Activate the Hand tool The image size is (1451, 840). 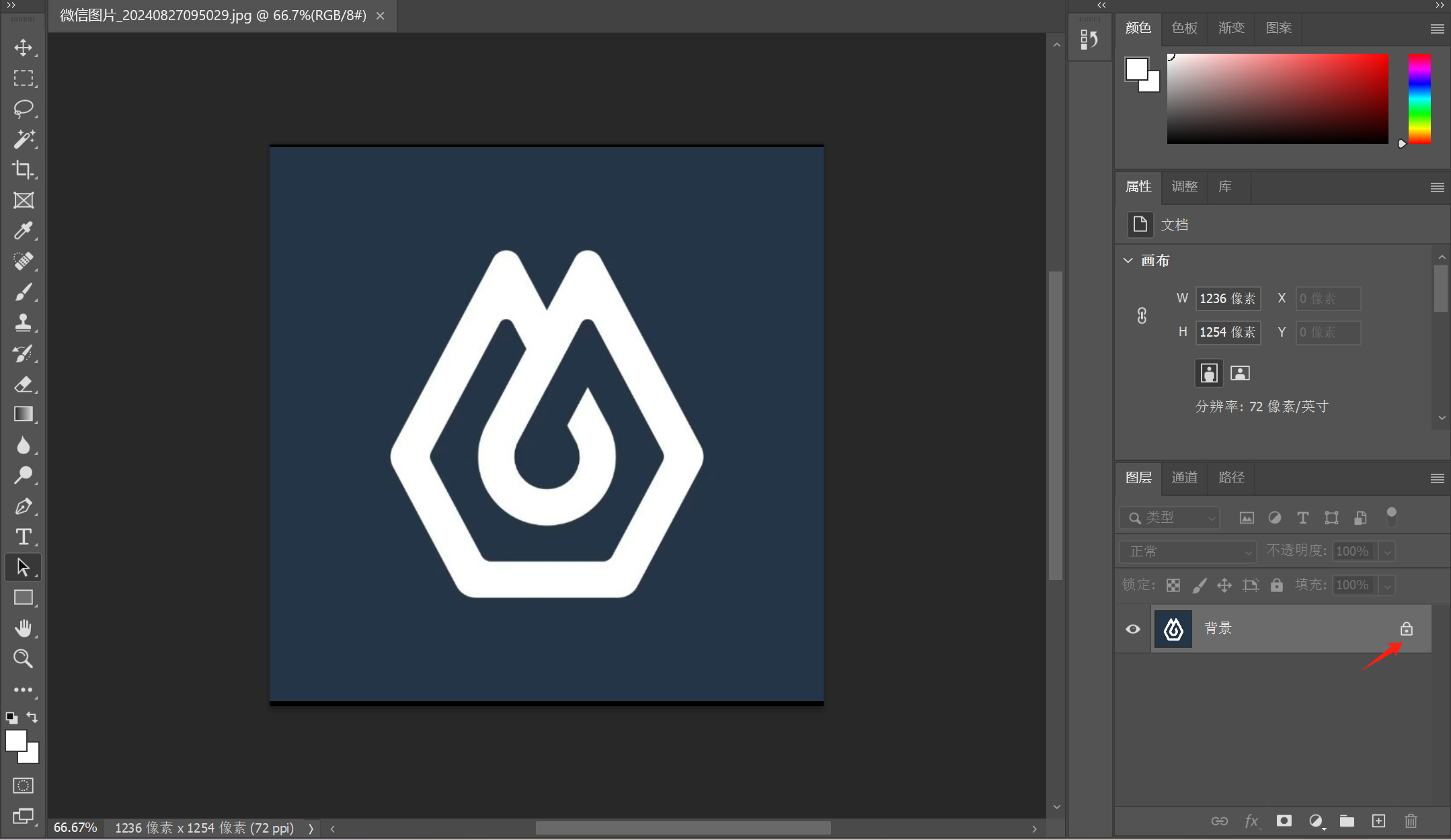click(24, 628)
